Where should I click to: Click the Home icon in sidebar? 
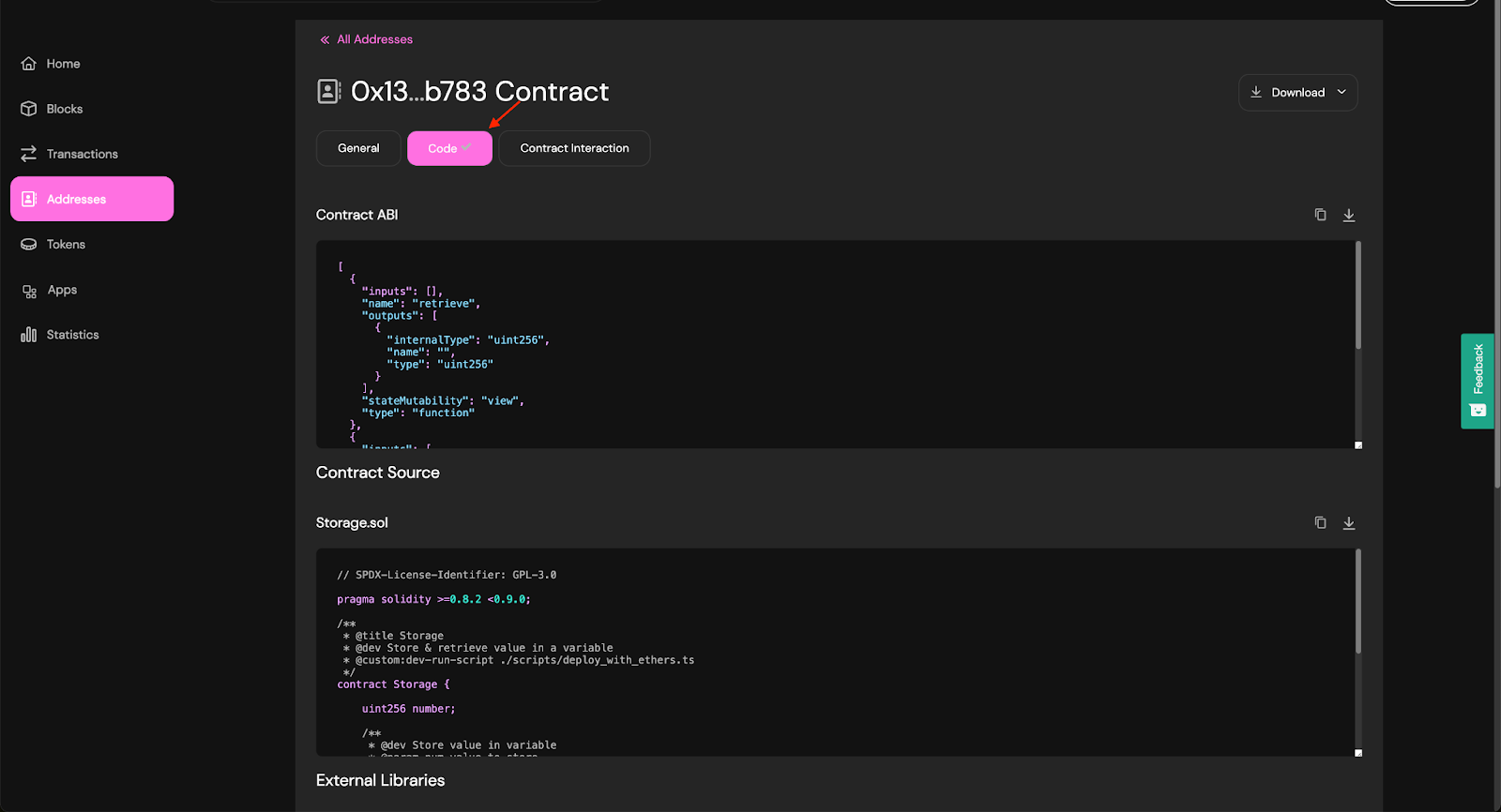pos(29,64)
